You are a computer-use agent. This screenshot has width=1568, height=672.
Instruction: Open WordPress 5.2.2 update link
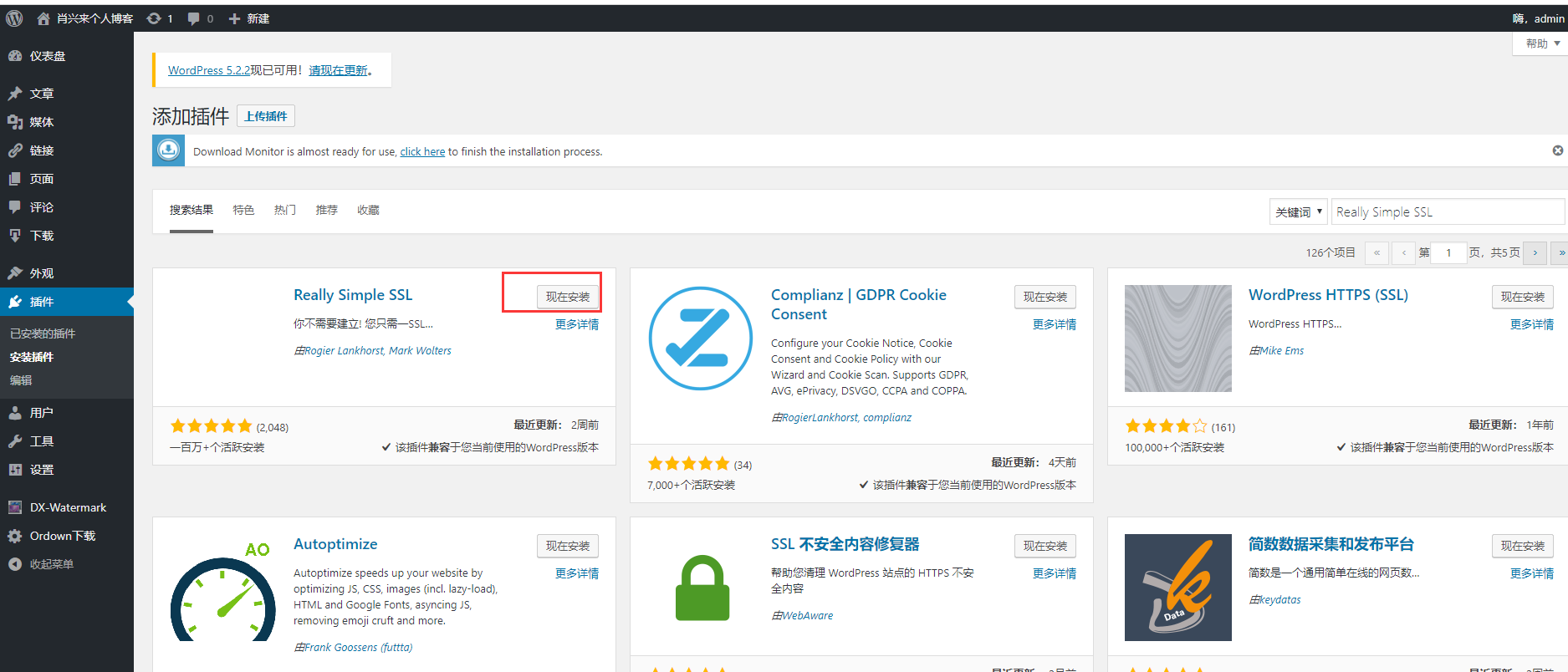pyautogui.click(x=209, y=70)
